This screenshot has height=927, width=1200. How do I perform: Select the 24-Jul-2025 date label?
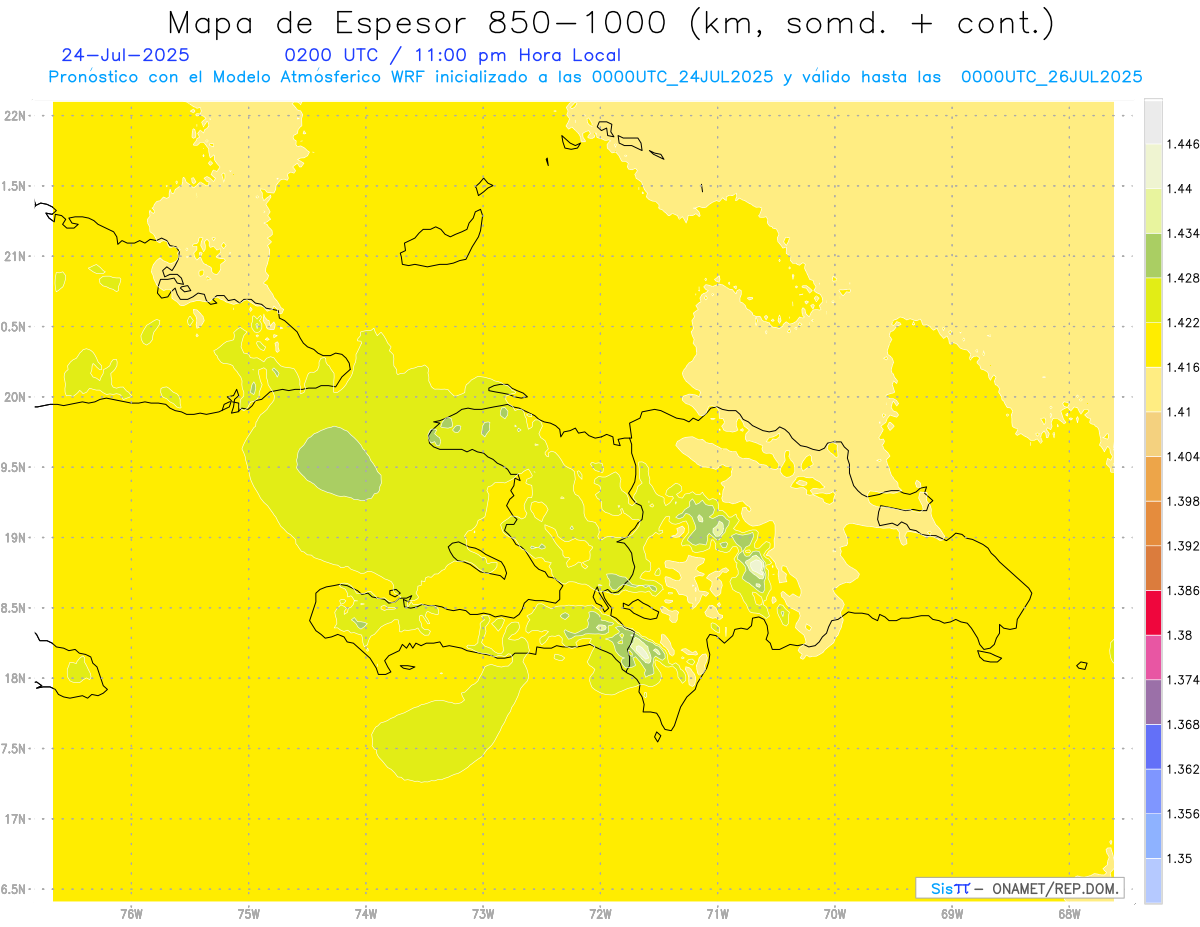click(x=124, y=56)
